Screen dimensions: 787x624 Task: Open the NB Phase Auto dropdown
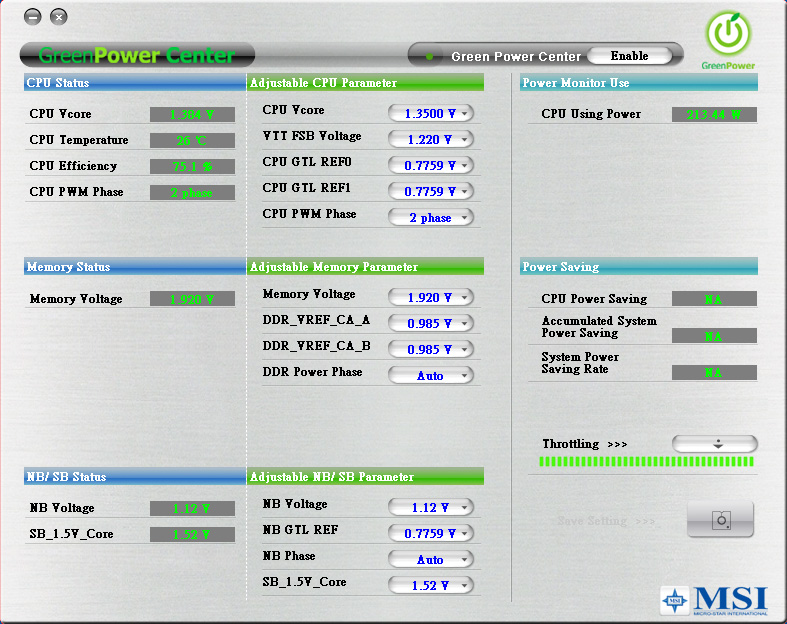pyautogui.click(x=431, y=559)
